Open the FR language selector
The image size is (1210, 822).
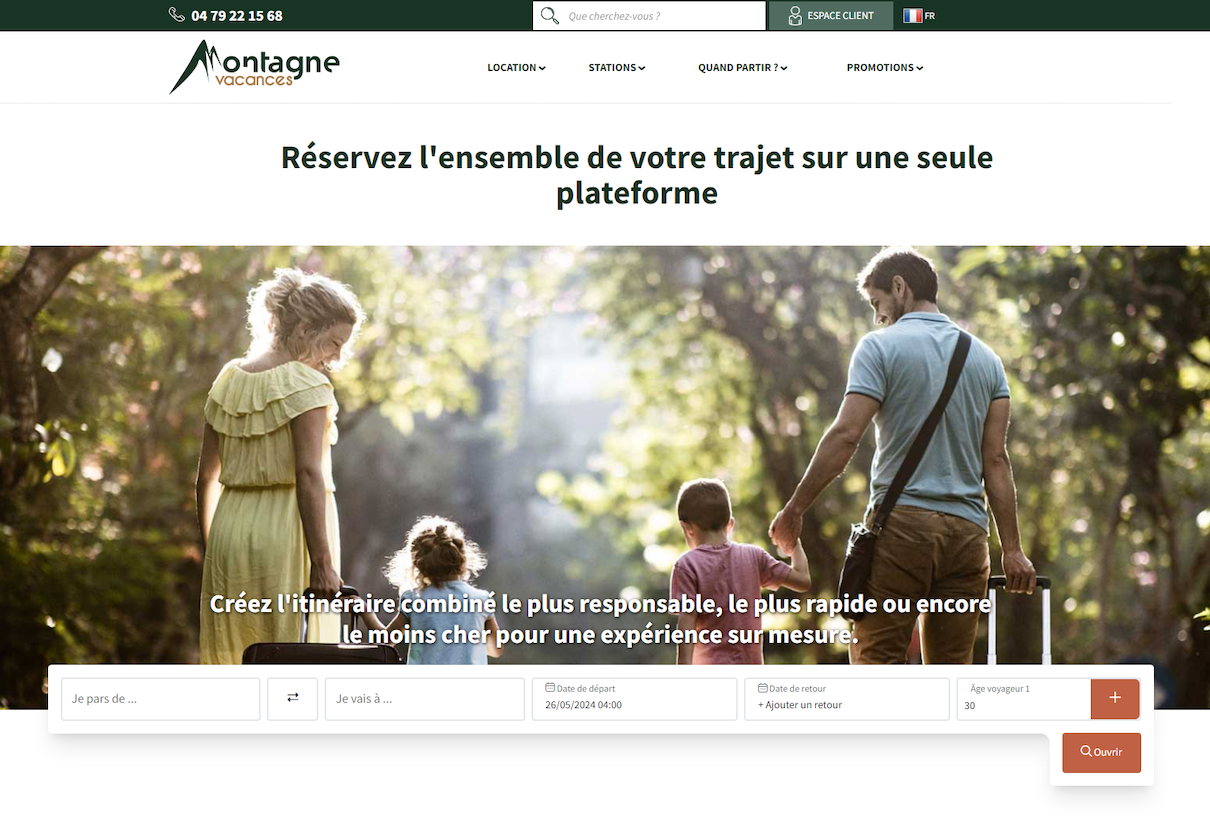click(x=919, y=16)
